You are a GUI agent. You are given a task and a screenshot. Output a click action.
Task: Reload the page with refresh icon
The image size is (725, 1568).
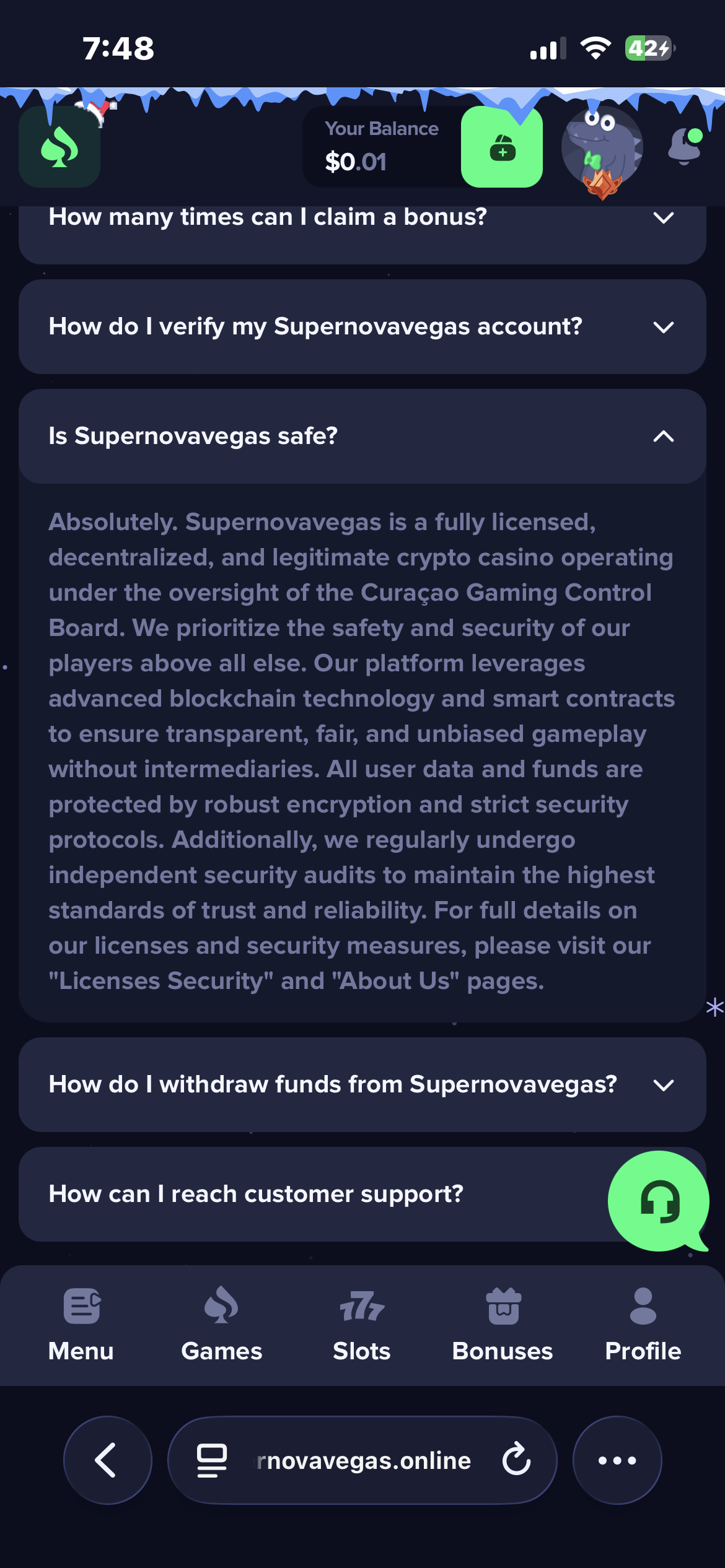coord(516,1460)
